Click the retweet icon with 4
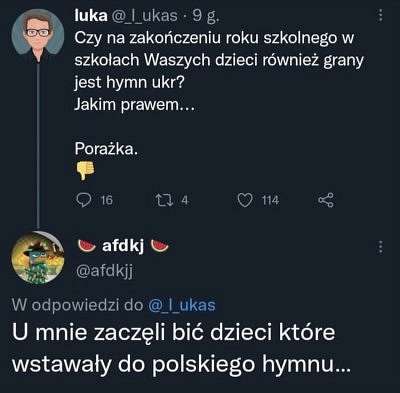This screenshot has width=400, height=393. [x=164, y=200]
